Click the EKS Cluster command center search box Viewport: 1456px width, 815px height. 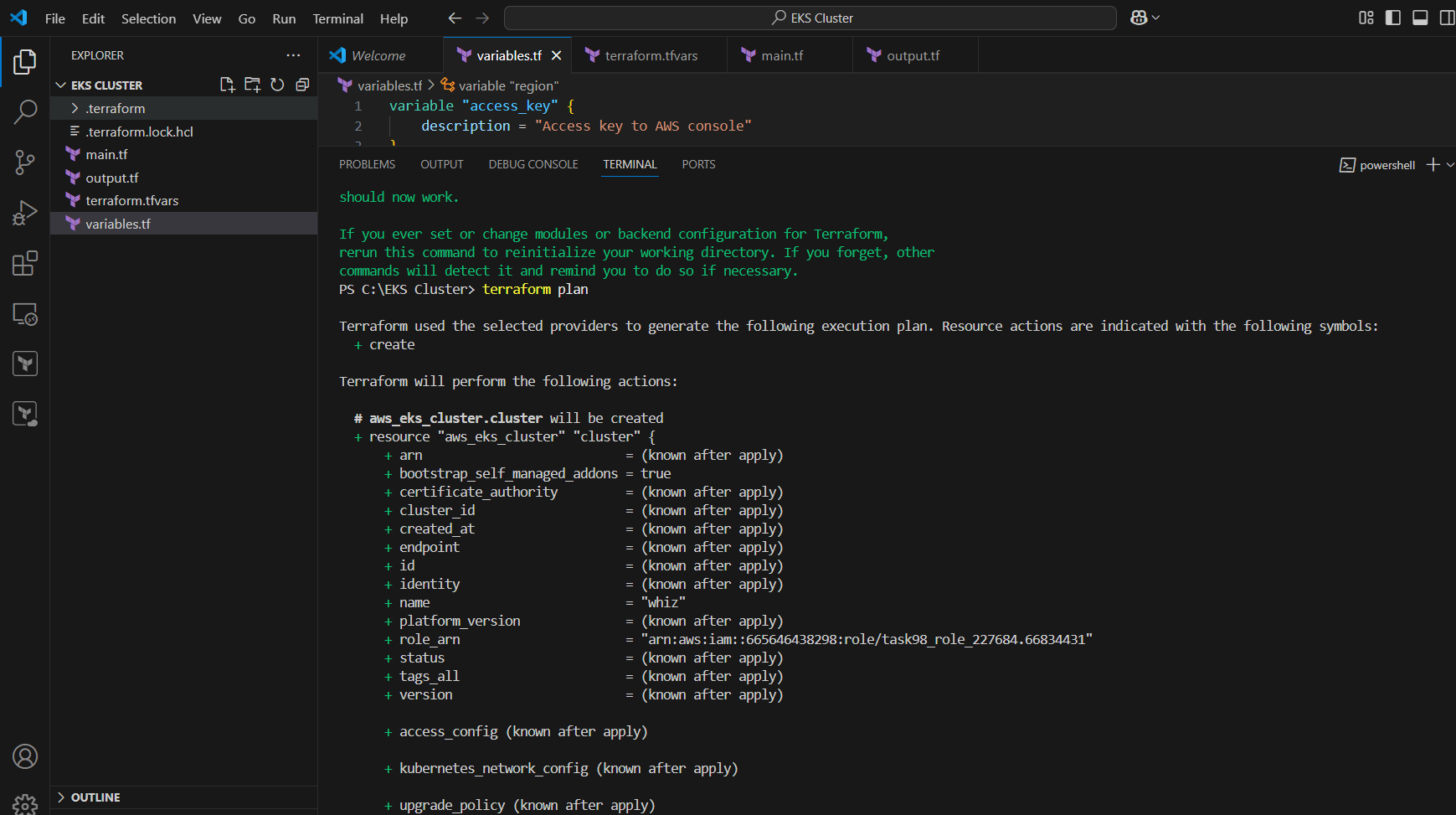pos(810,18)
